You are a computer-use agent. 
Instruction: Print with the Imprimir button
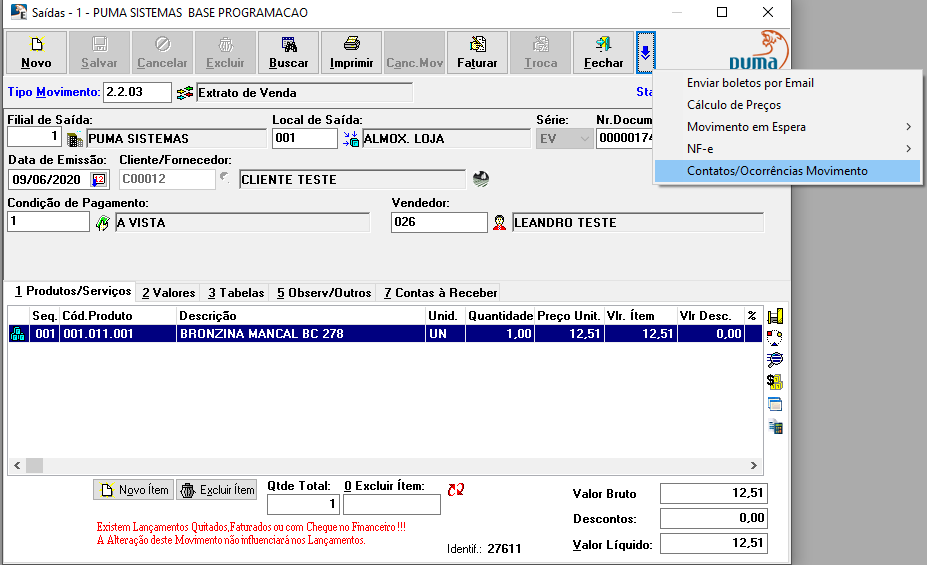(x=351, y=53)
